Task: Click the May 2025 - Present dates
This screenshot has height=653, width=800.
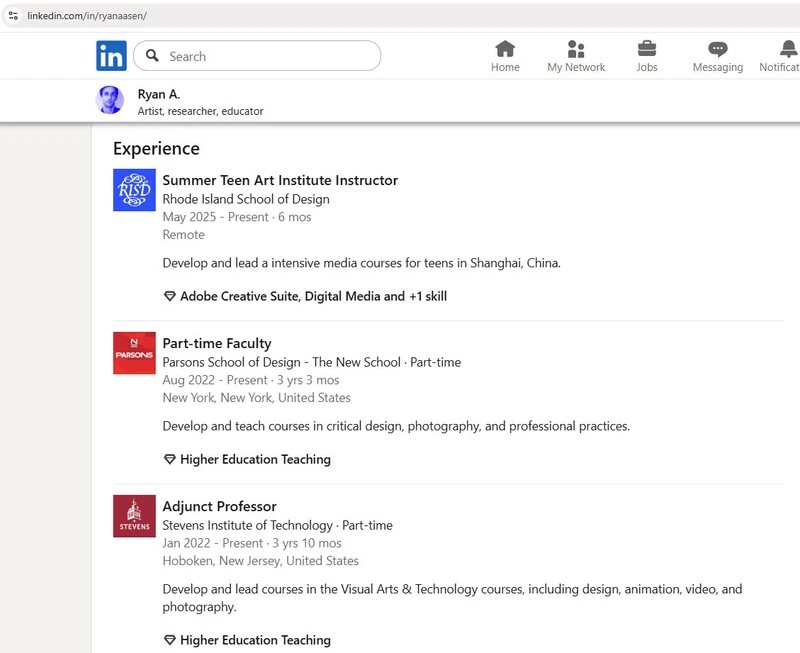Action: [237, 217]
